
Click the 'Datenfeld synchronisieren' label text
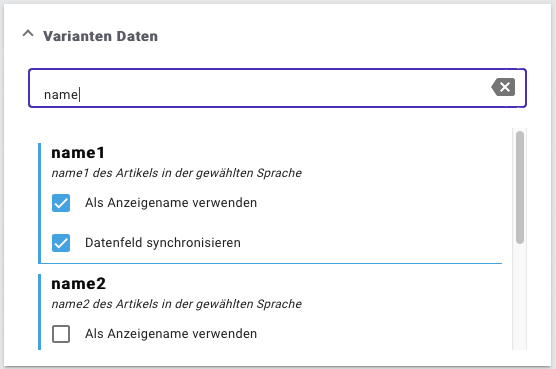coord(163,243)
